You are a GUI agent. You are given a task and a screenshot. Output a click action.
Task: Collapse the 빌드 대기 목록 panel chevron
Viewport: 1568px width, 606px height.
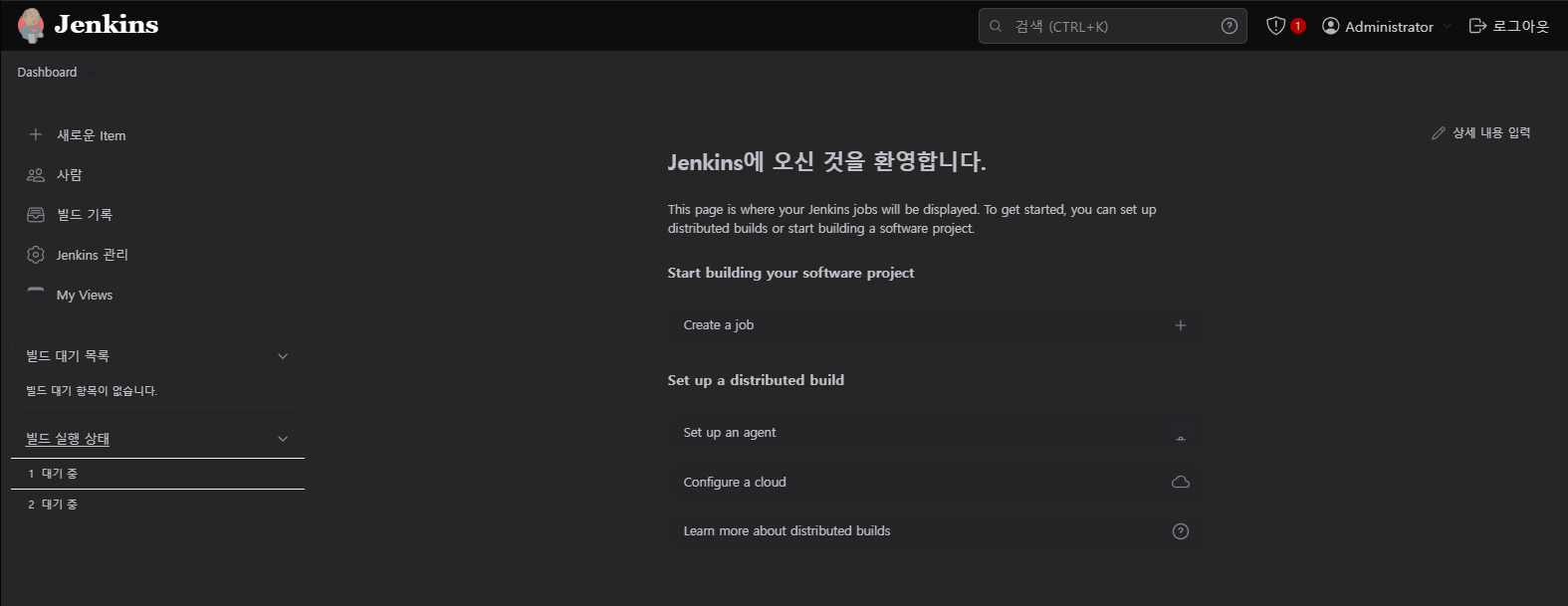[283, 356]
